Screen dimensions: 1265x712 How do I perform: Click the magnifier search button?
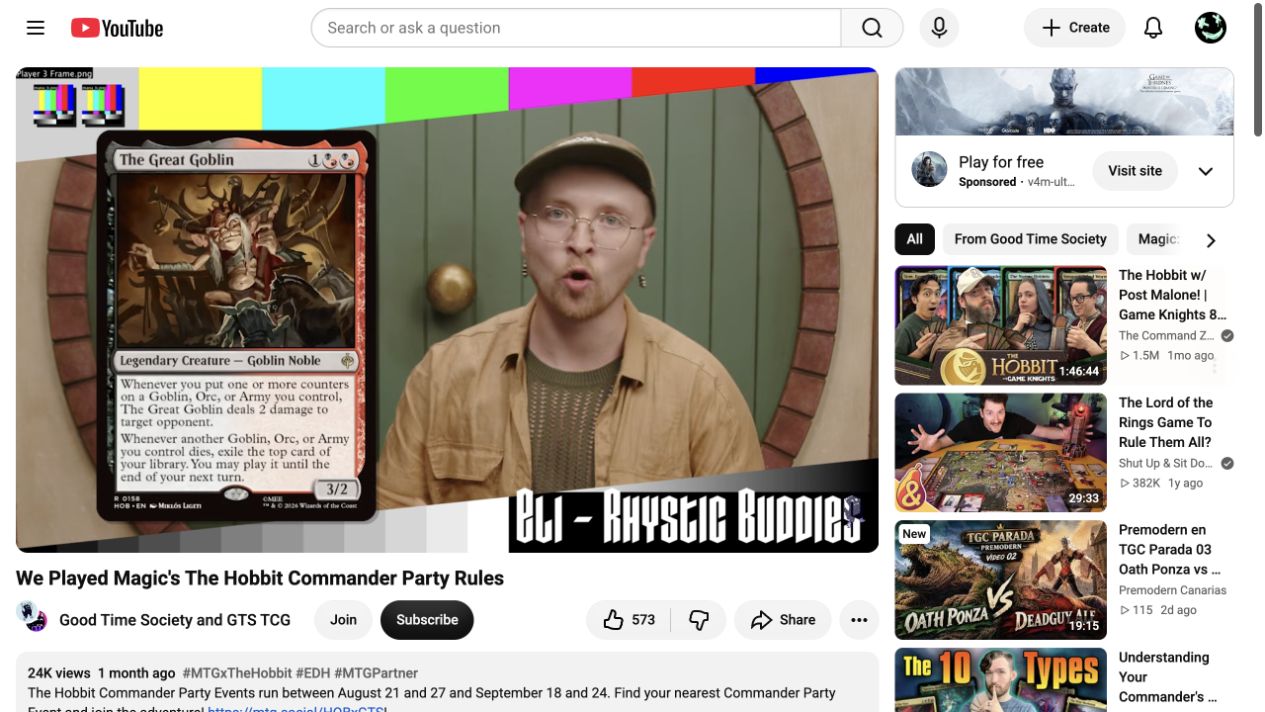coord(872,28)
